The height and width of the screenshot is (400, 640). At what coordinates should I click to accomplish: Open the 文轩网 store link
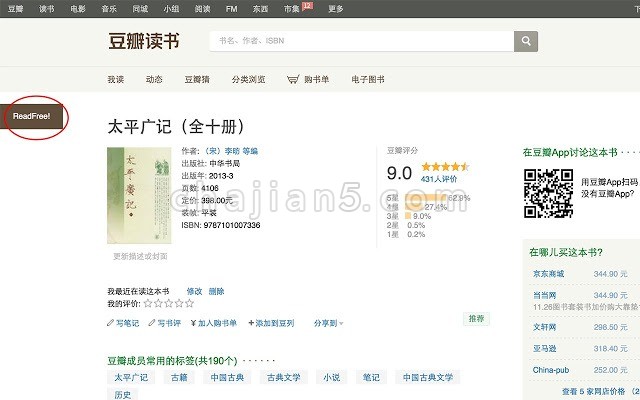[544, 327]
